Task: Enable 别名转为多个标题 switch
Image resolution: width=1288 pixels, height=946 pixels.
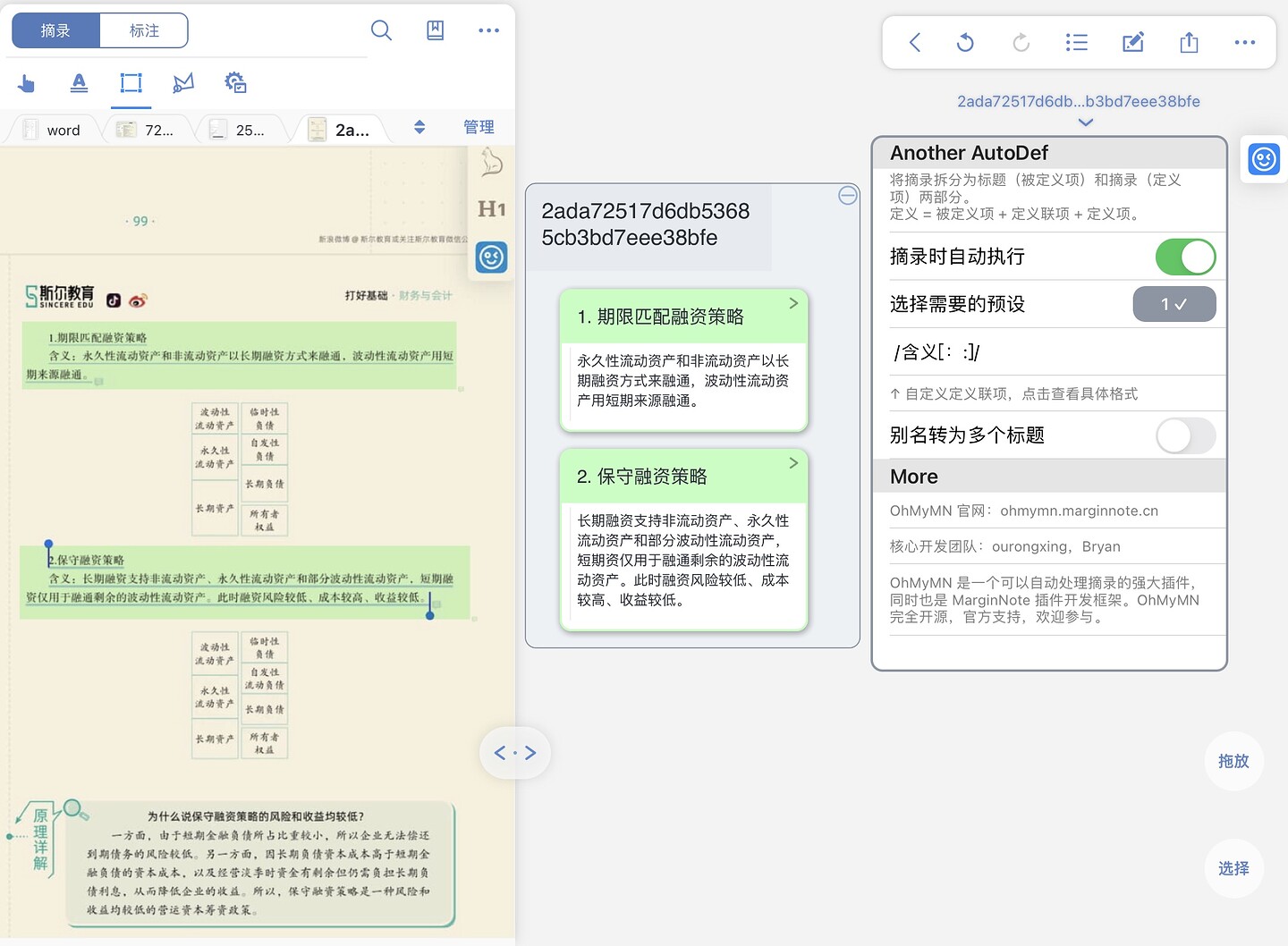Action: point(1185,436)
